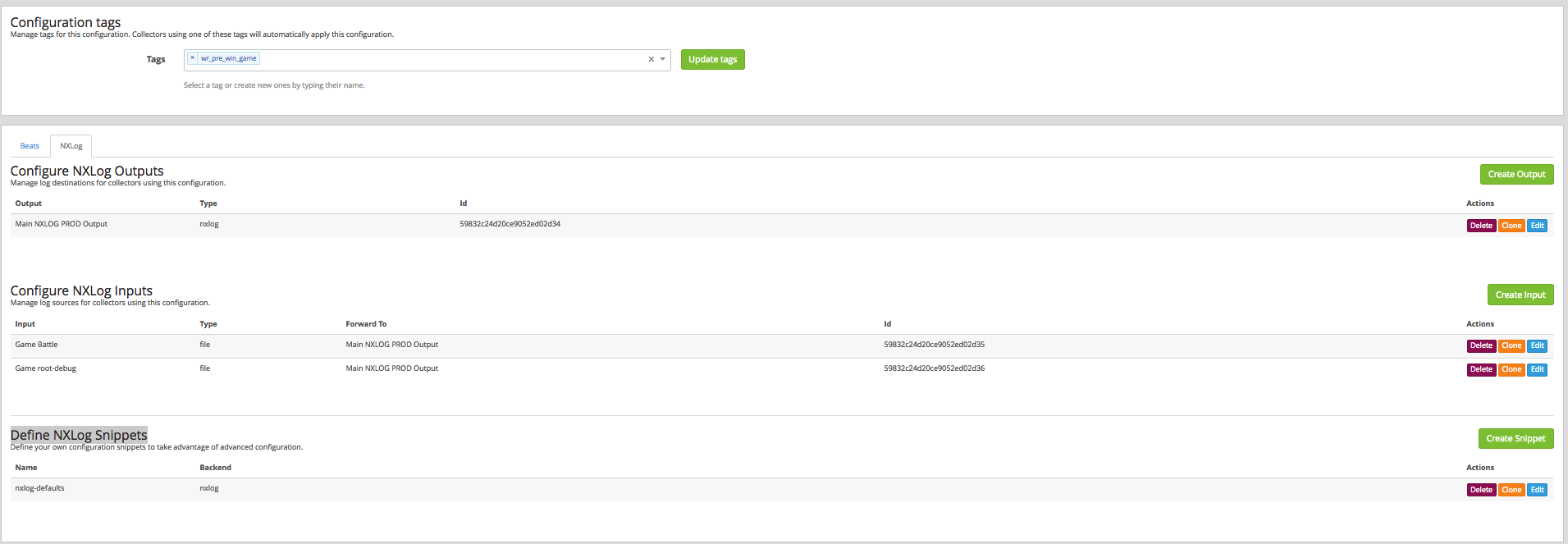Click the Forward To column header

pos(366,324)
